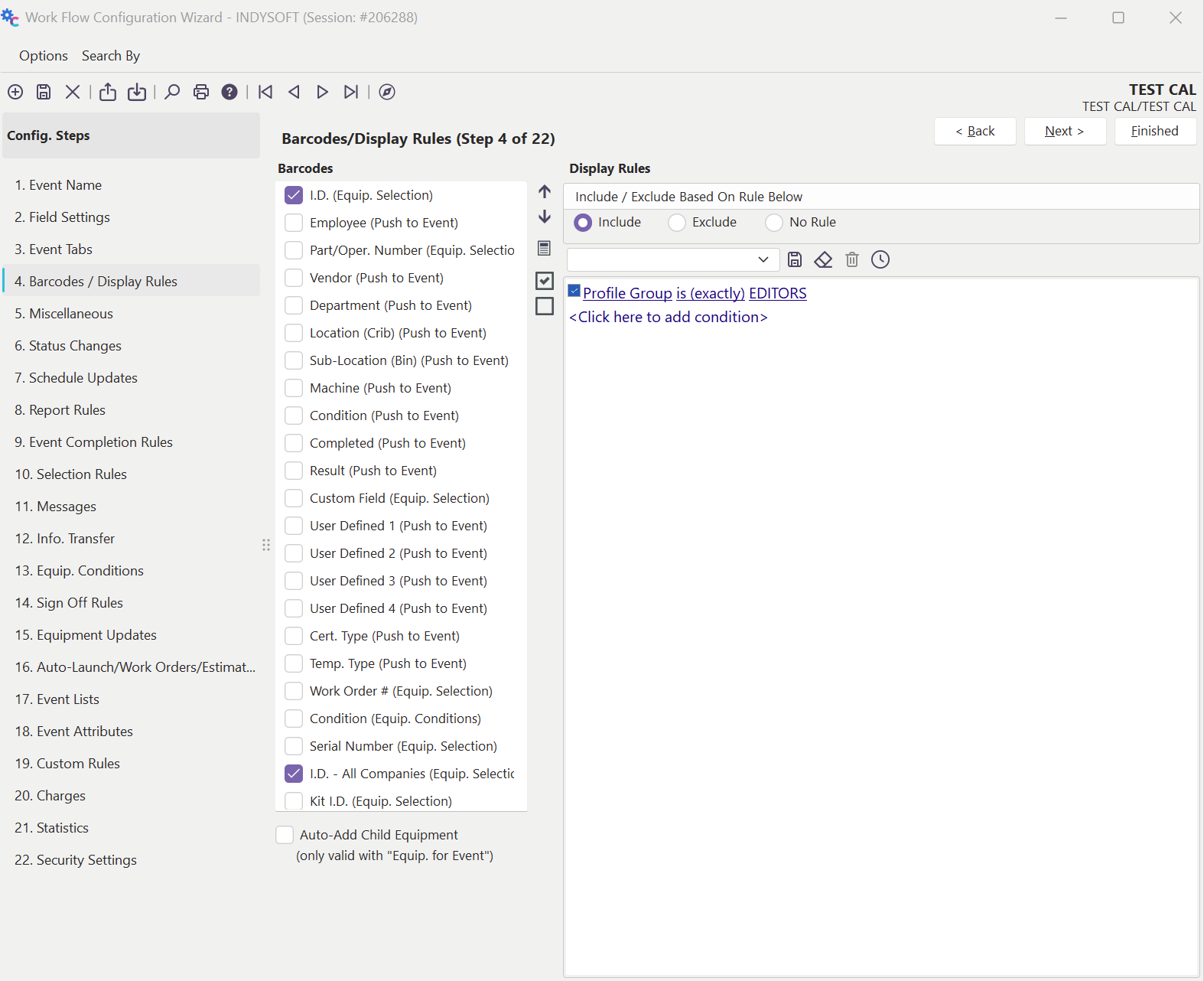The width and height of the screenshot is (1204, 981).
Task: Open the help question mark icon
Action: [x=229, y=92]
